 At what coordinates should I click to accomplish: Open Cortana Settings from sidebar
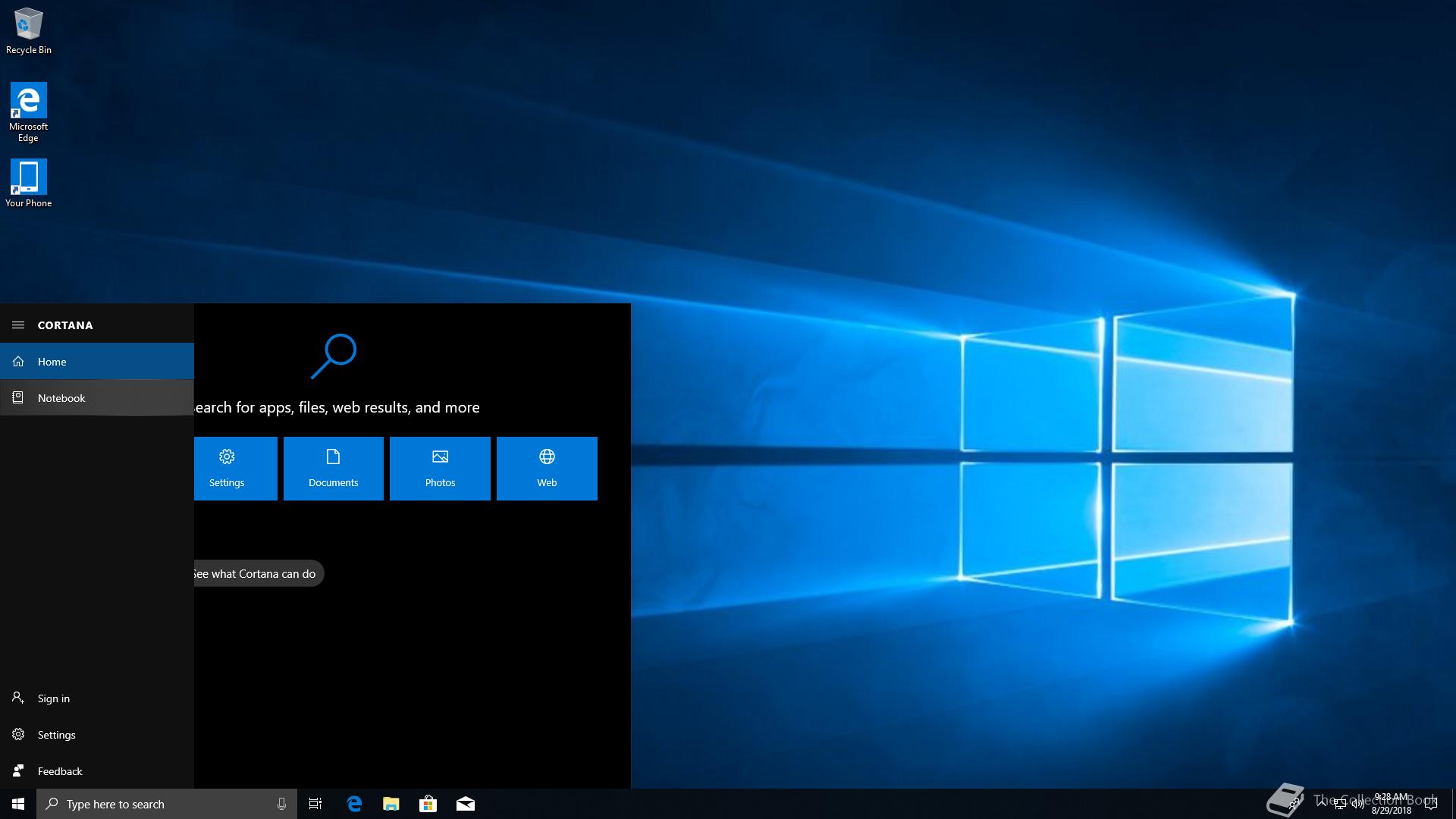coord(97,735)
